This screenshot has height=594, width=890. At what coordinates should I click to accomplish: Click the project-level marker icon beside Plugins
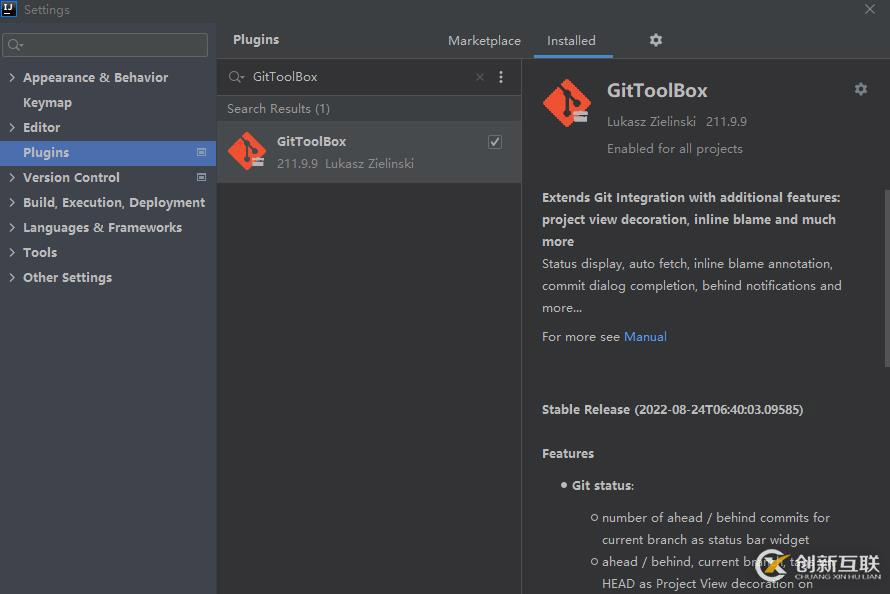point(201,152)
